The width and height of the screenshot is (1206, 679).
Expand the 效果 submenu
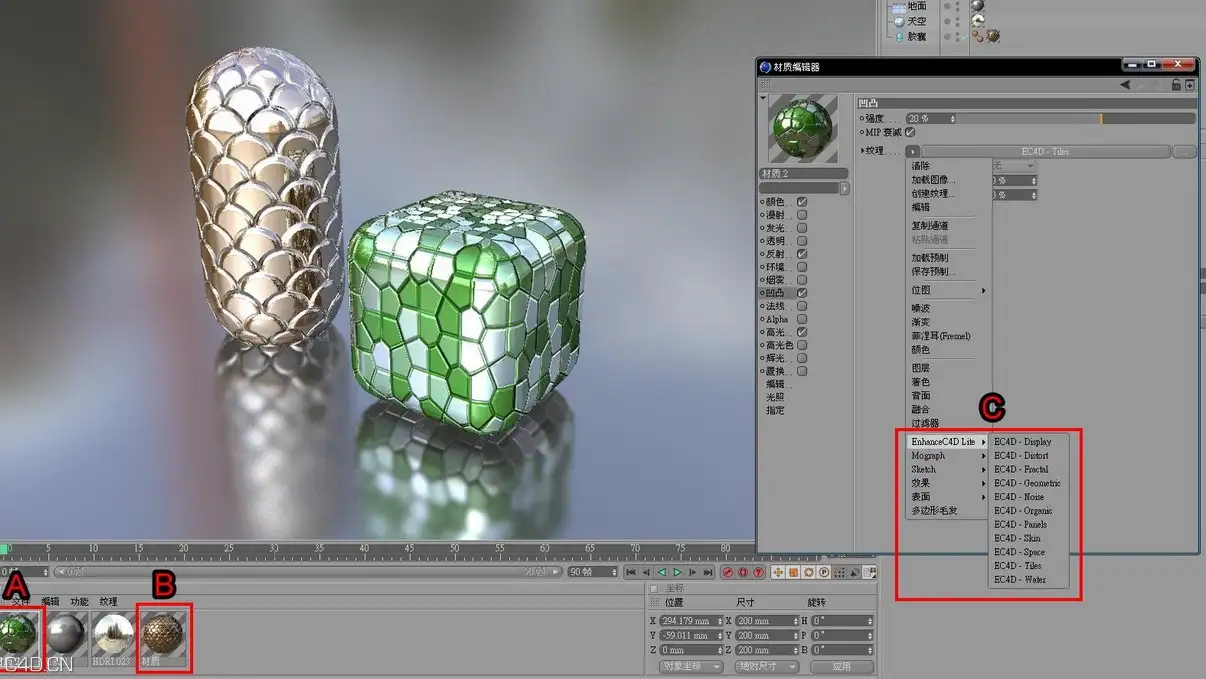pyautogui.click(x=947, y=483)
